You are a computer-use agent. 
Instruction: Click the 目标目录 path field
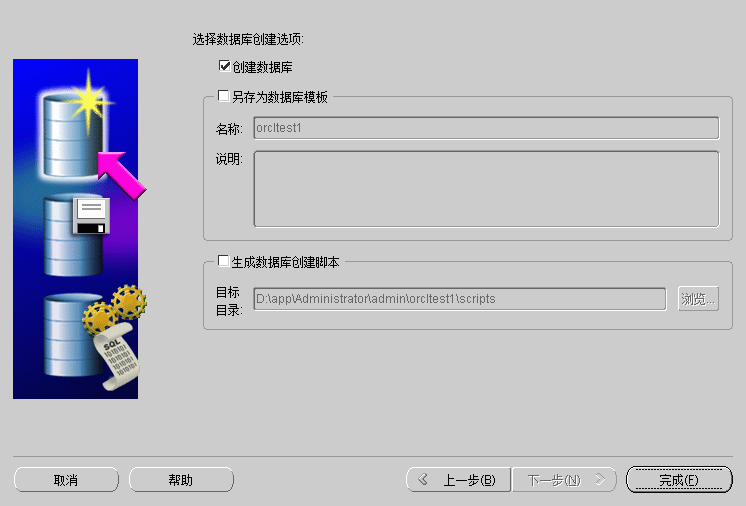click(460, 299)
